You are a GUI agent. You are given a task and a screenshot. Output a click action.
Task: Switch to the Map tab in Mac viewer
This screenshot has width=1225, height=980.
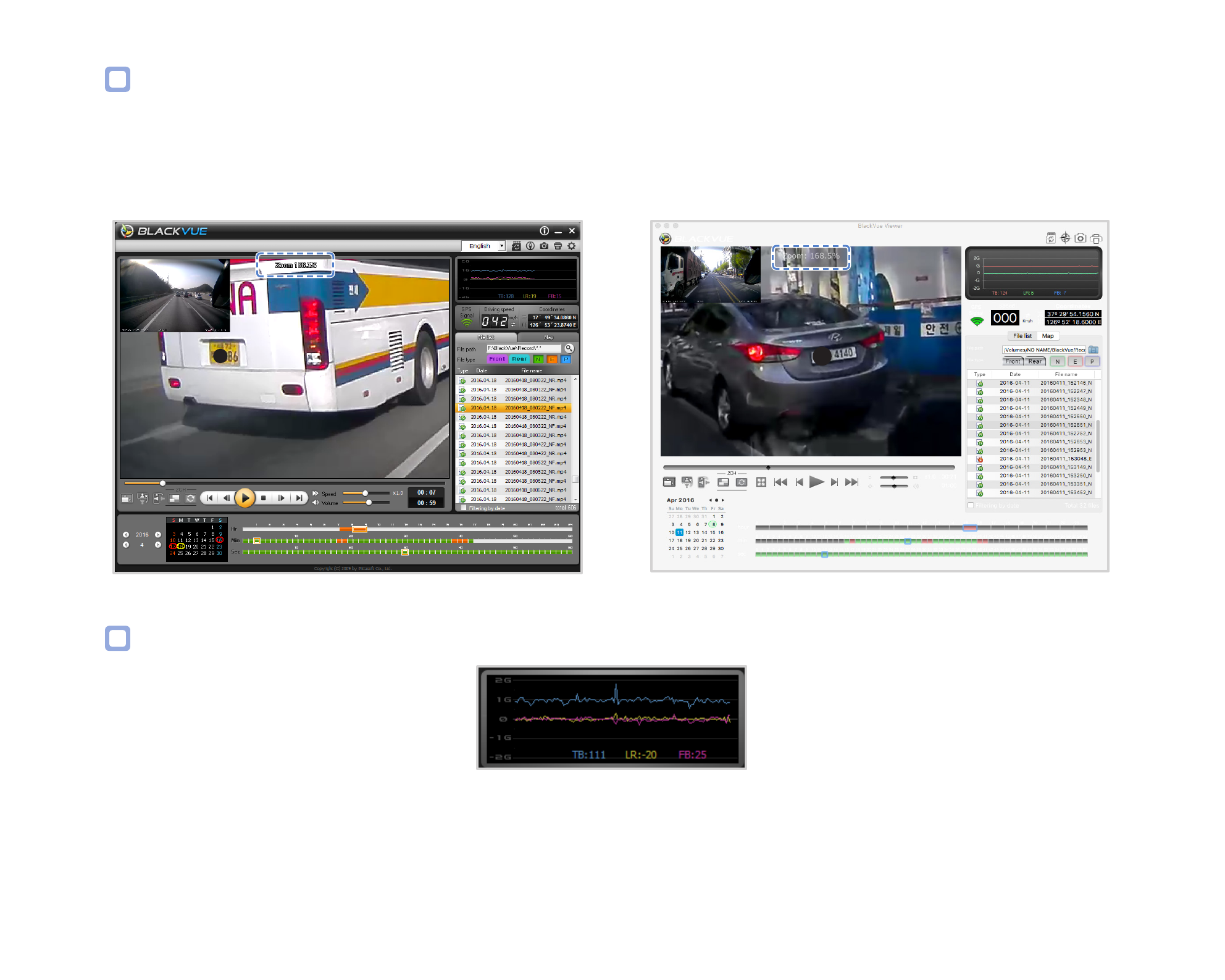[x=1048, y=336]
